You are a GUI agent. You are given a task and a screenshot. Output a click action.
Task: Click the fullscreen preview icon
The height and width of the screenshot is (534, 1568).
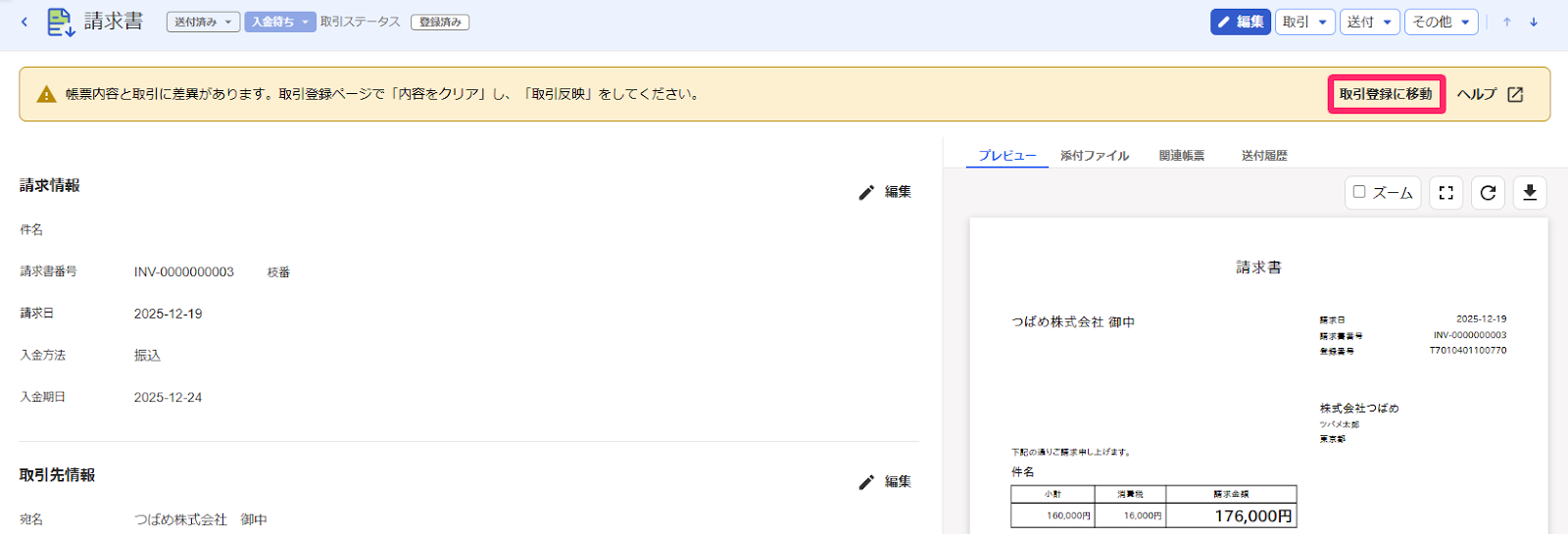pyautogui.click(x=1445, y=193)
